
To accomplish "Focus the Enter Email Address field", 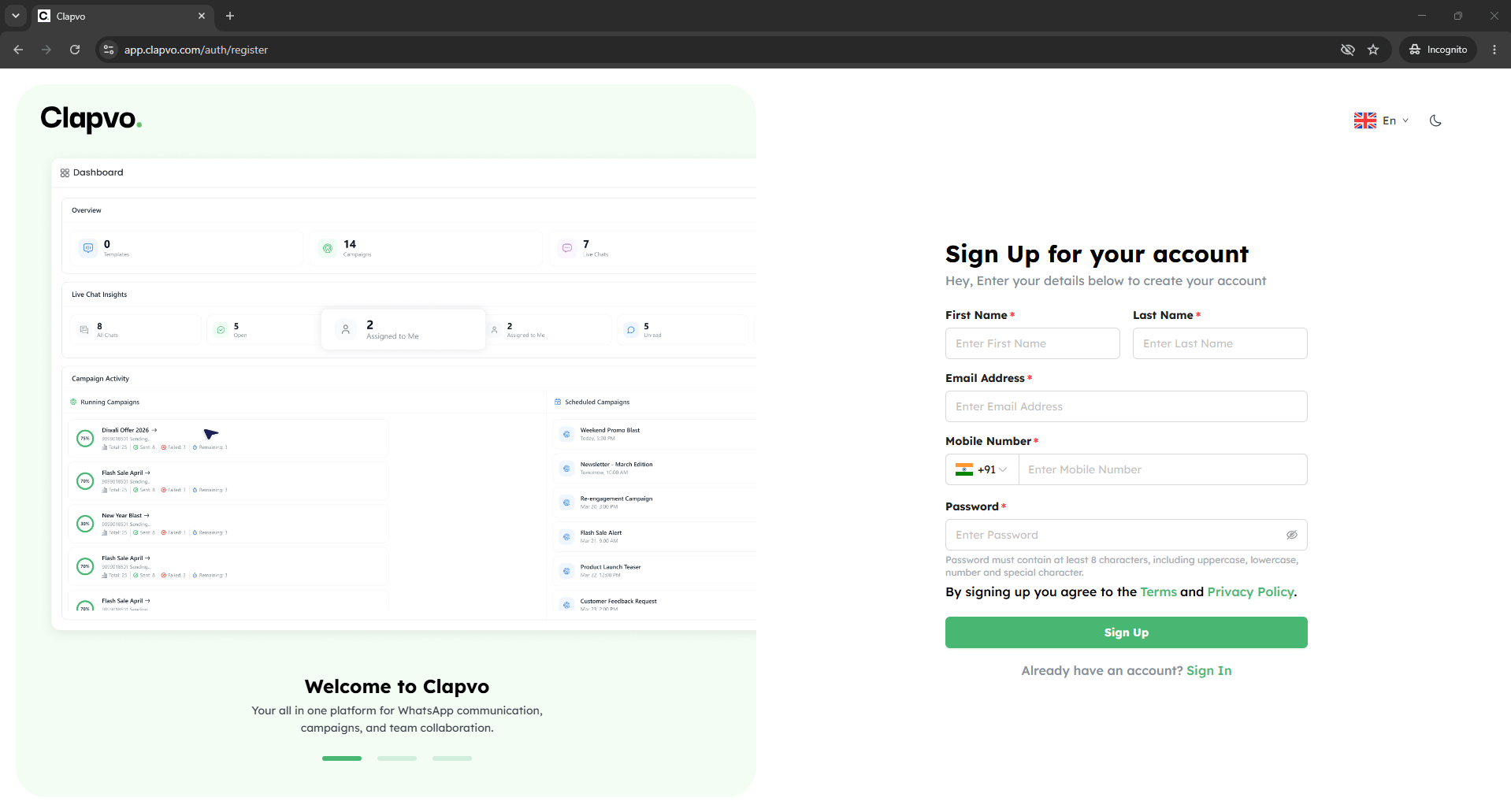I will 1126,406.
